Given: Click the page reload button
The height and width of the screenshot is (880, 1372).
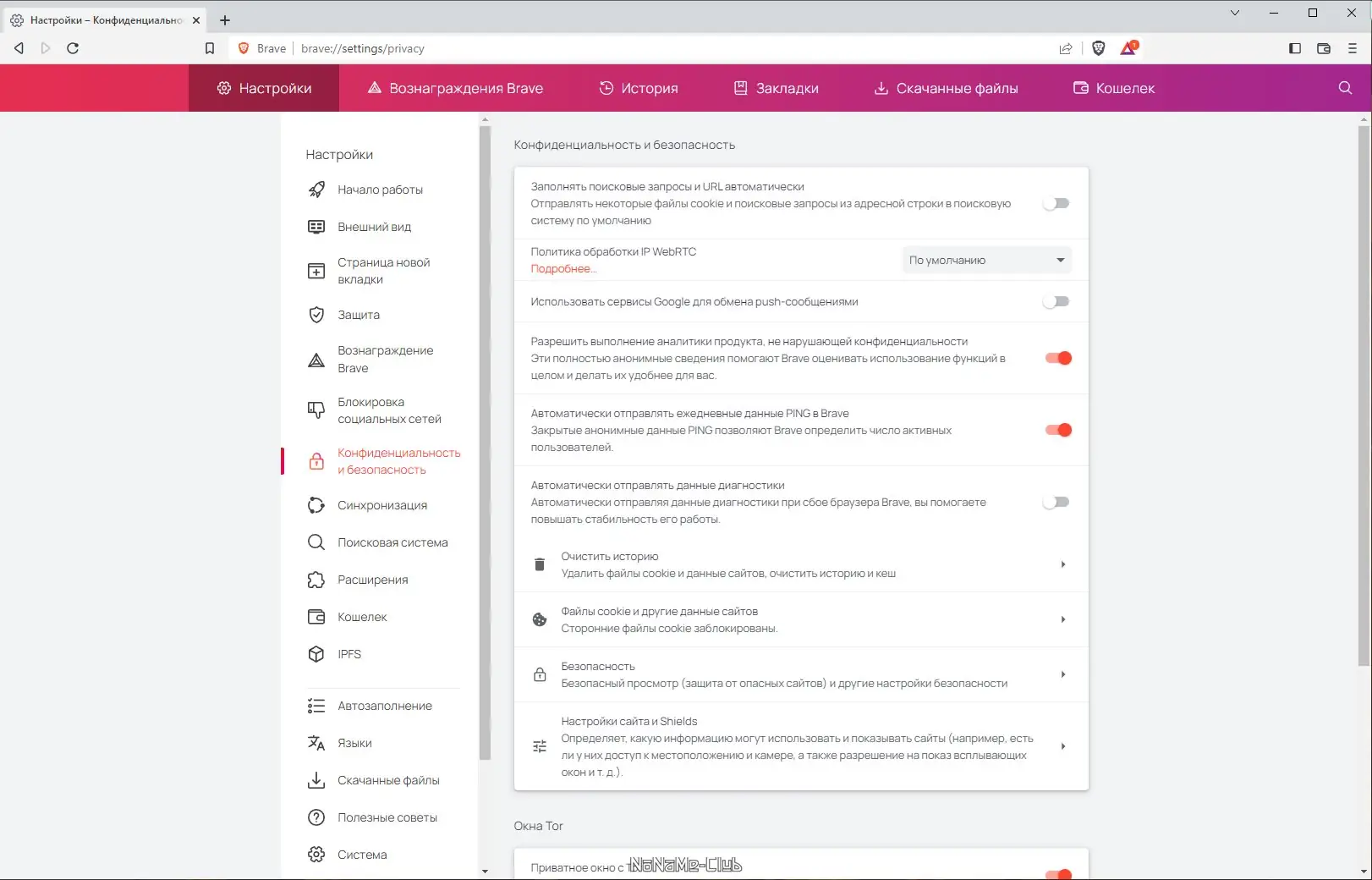Looking at the screenshot, I should click(x=74, y=48).
